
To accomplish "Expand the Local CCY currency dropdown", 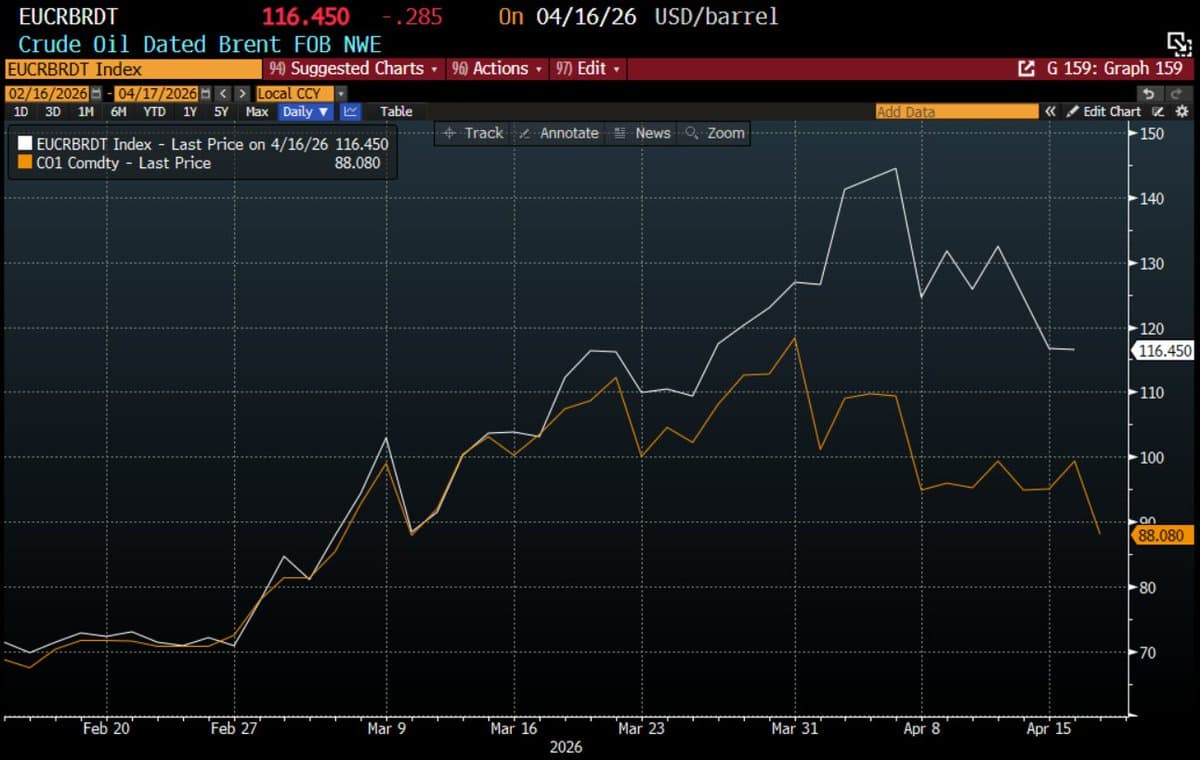I will coord(341,94).
